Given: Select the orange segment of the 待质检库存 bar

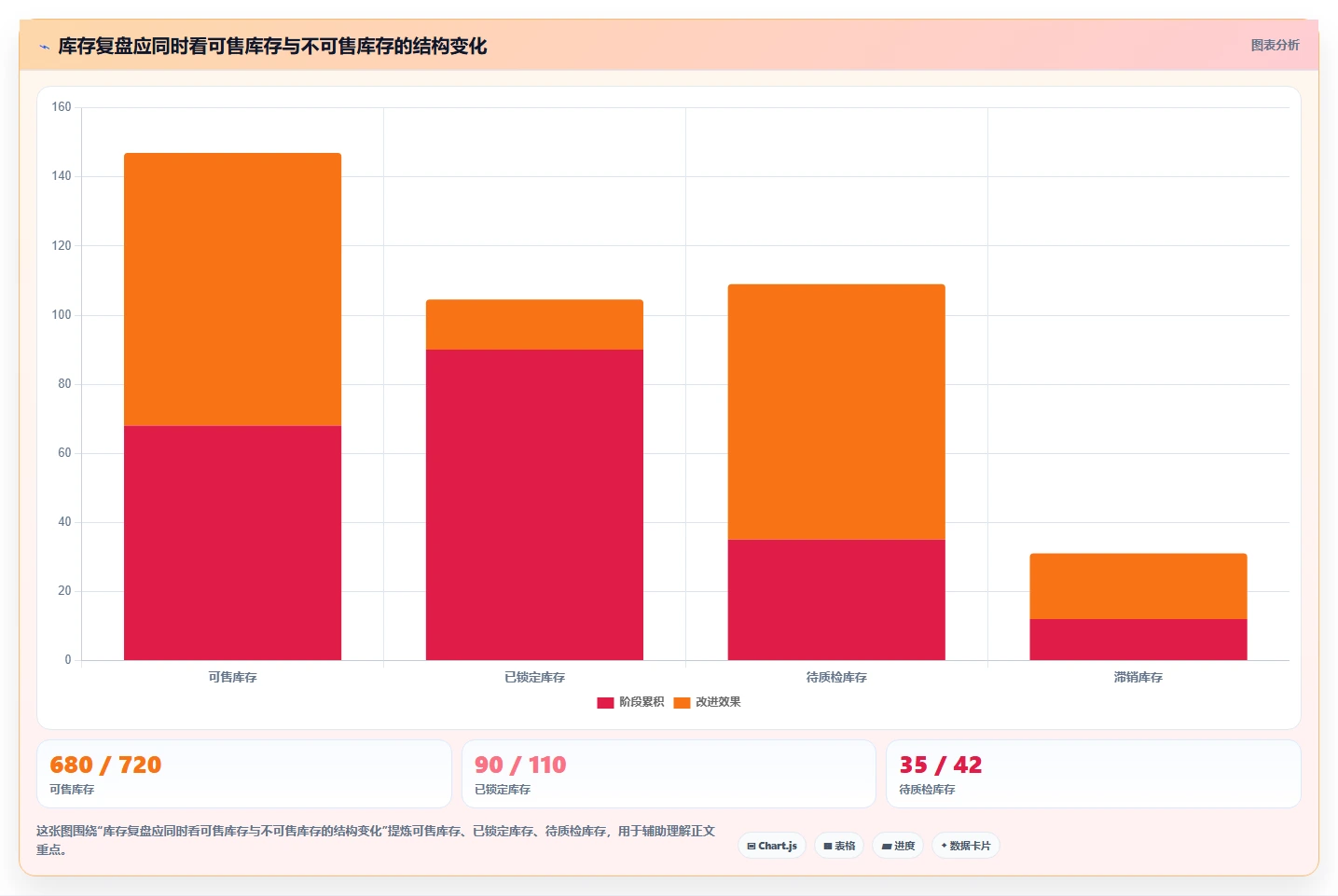Looking at the screenshot, I should pyautogui.click(x=836, y=412).
